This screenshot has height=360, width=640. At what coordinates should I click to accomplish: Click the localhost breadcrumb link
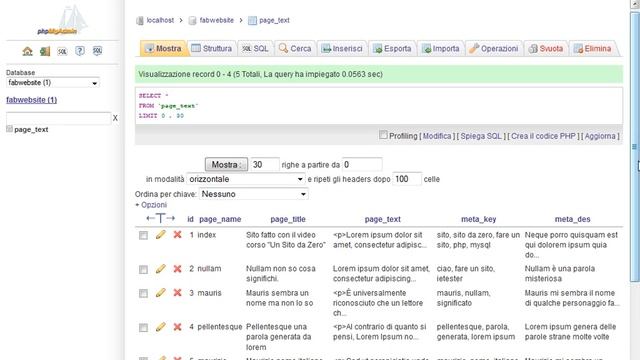[x=160, y=20]
